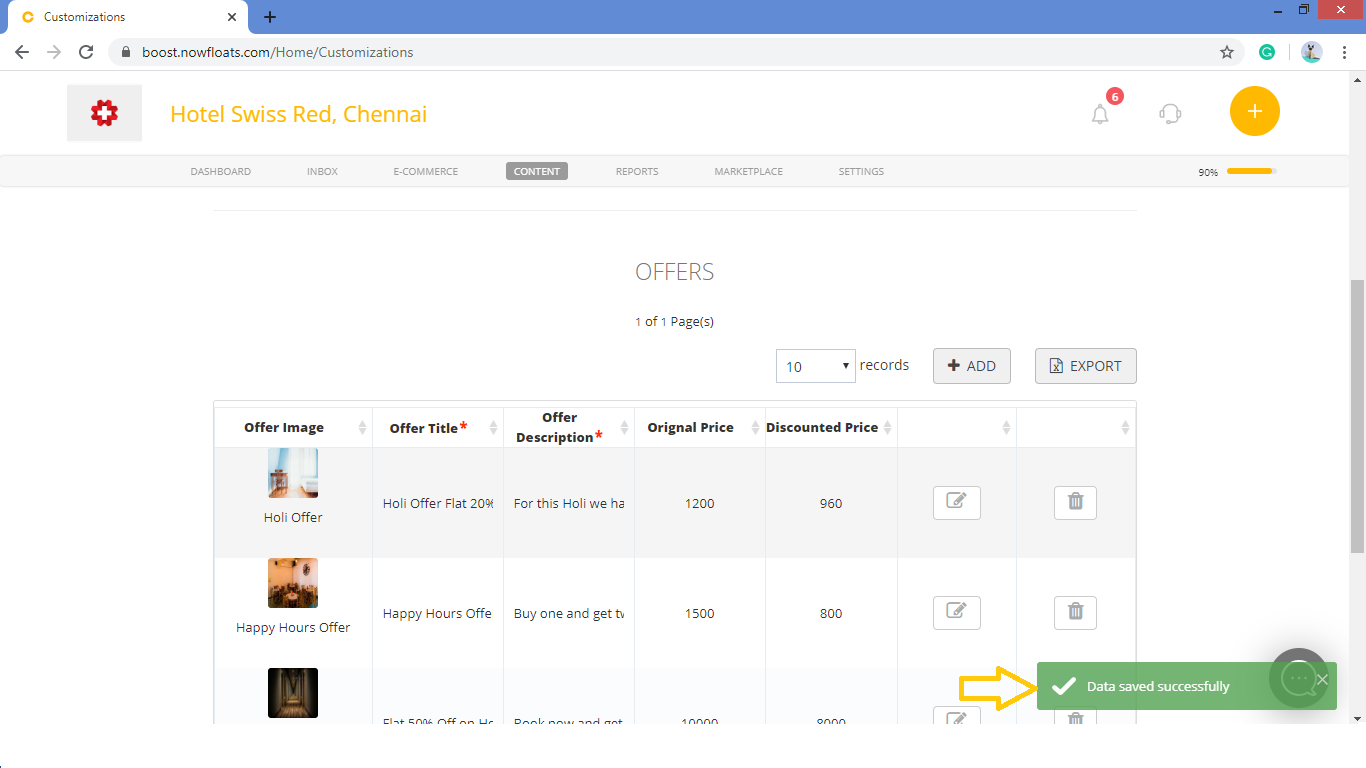Select the Content menu
Image resolution: width=1366 pixels, height=768 pixels.
(x=537, y=172)
